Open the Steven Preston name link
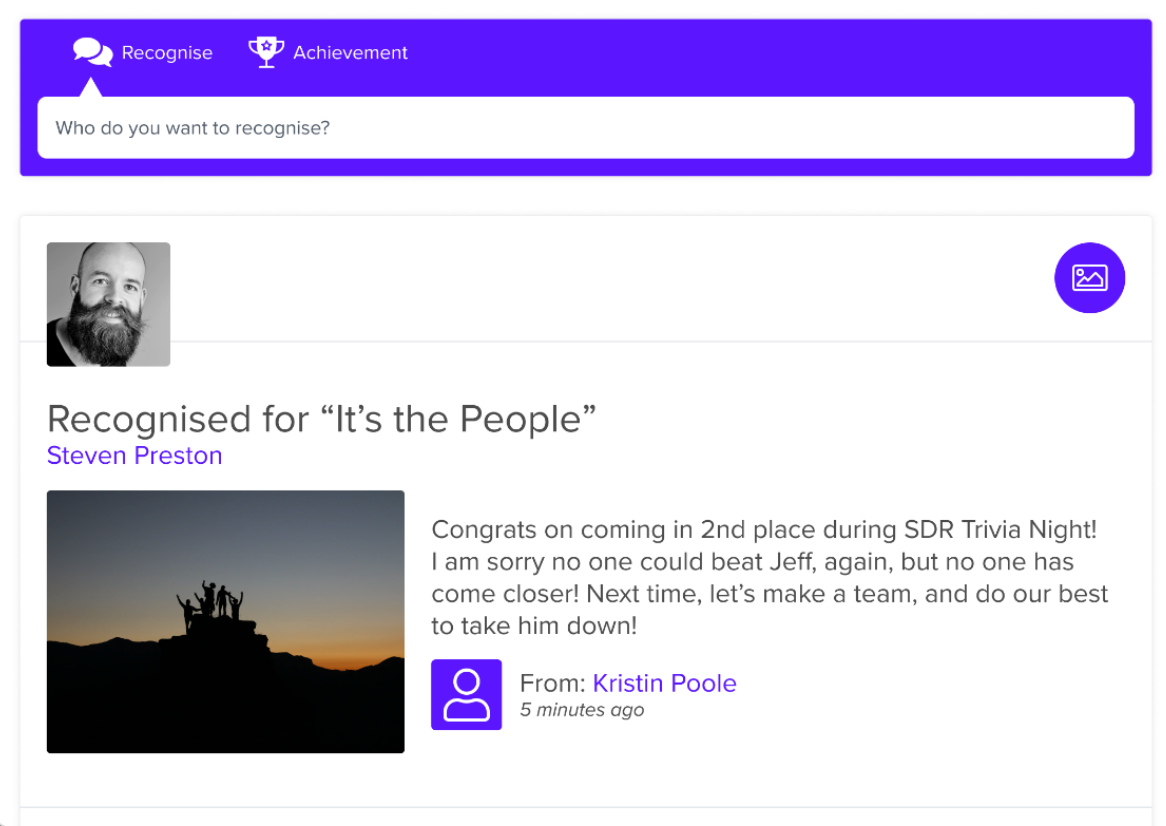The image size is (1166, 826). (134, 456)
